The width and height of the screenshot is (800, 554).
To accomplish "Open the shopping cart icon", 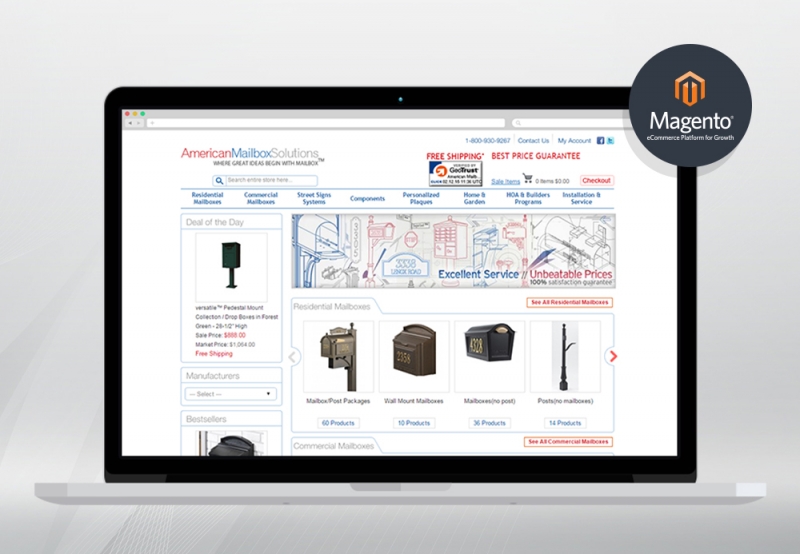I will (528, 178).
